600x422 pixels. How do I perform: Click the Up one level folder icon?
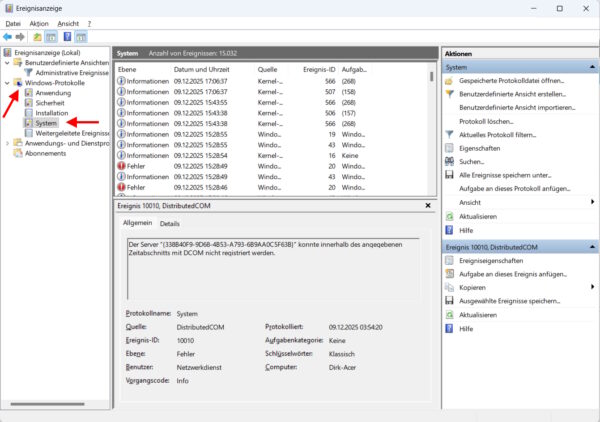click(x=37, y=37)
